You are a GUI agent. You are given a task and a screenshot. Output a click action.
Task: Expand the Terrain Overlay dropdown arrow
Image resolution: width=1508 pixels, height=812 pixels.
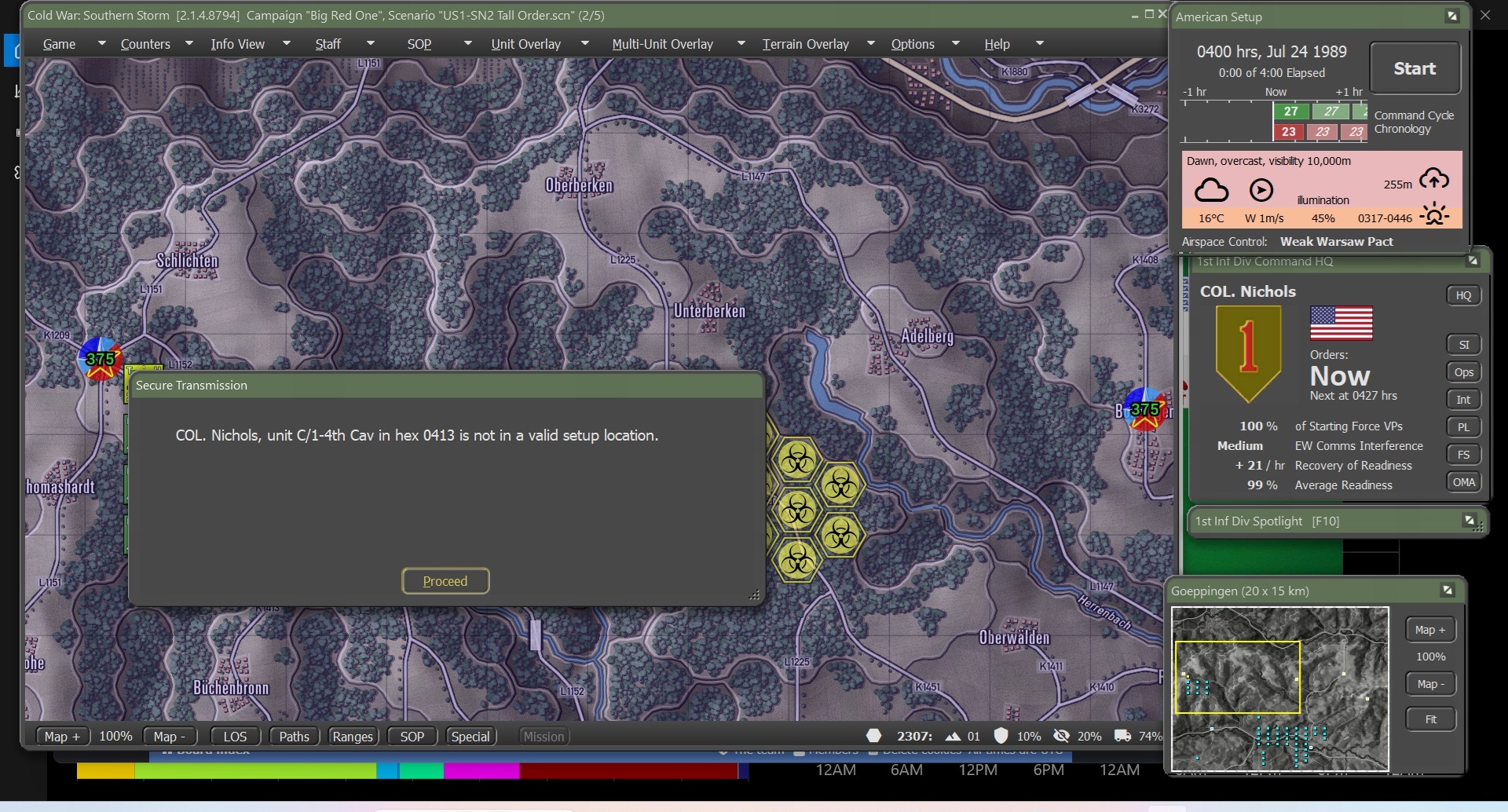(870, 43)
